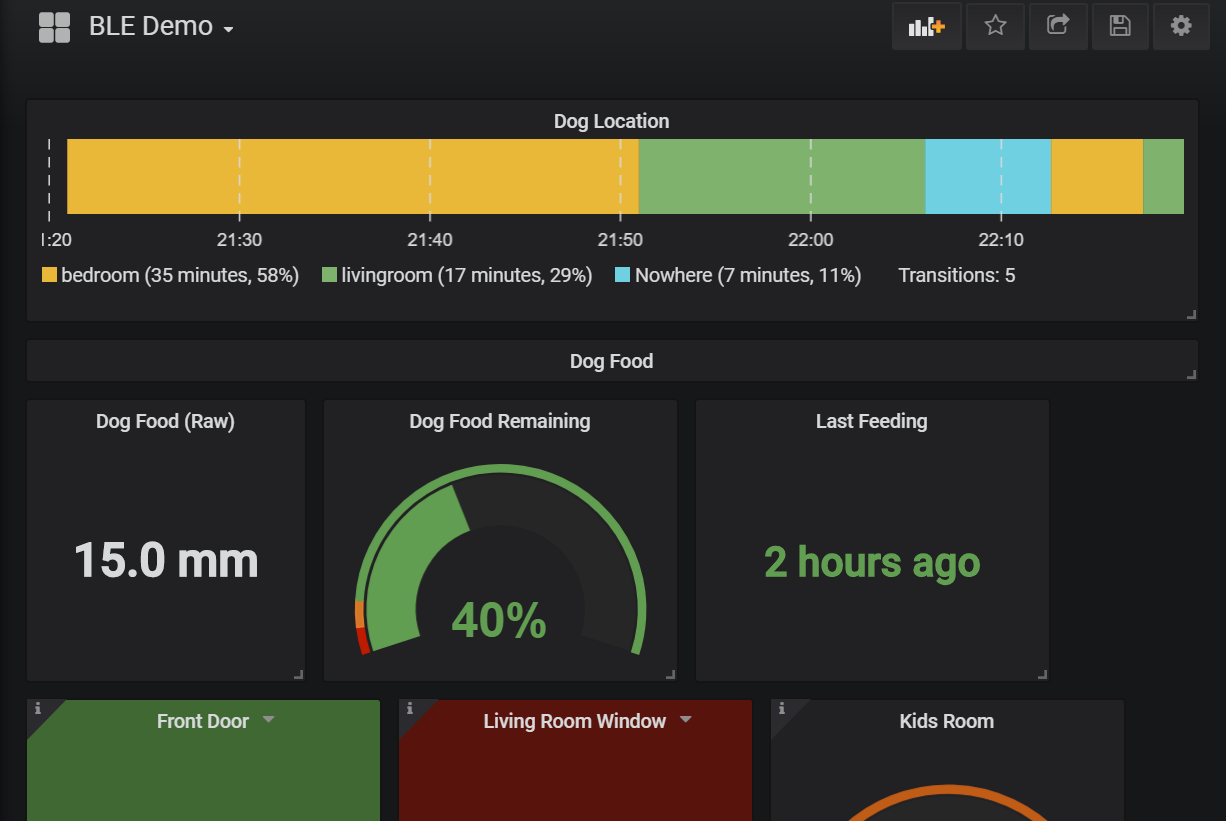Star the dashboard as favorite
This screenshot has width=1226, height=821.
pos(995,26)
